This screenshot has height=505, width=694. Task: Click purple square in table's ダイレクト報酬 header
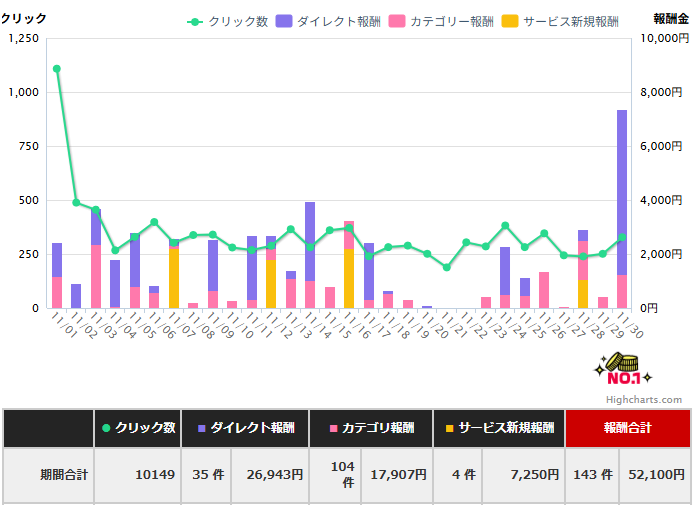coord(201,428)
